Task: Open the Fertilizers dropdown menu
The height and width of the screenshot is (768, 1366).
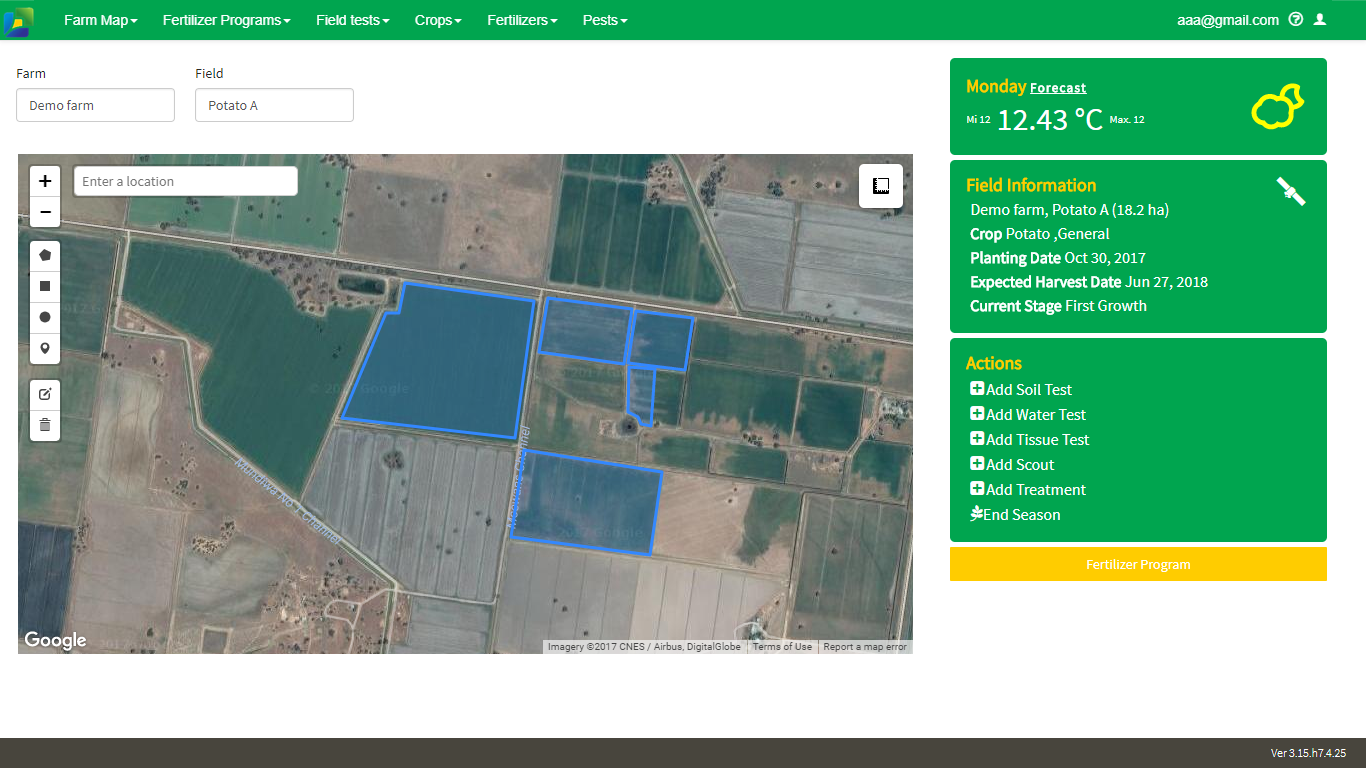Action: (522, 20)
